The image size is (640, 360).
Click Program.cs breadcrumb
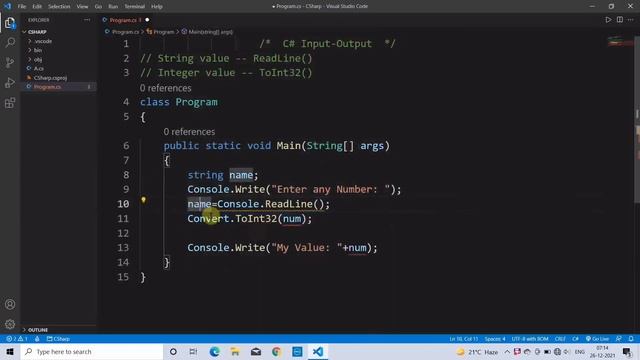(125, 32)
